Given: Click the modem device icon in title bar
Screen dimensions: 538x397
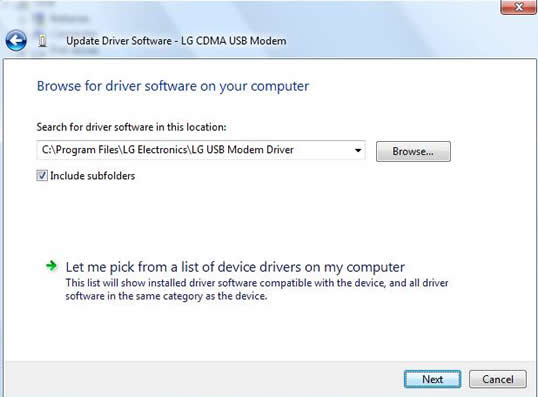Looking at the screenshot, I should tap(43, 41).
